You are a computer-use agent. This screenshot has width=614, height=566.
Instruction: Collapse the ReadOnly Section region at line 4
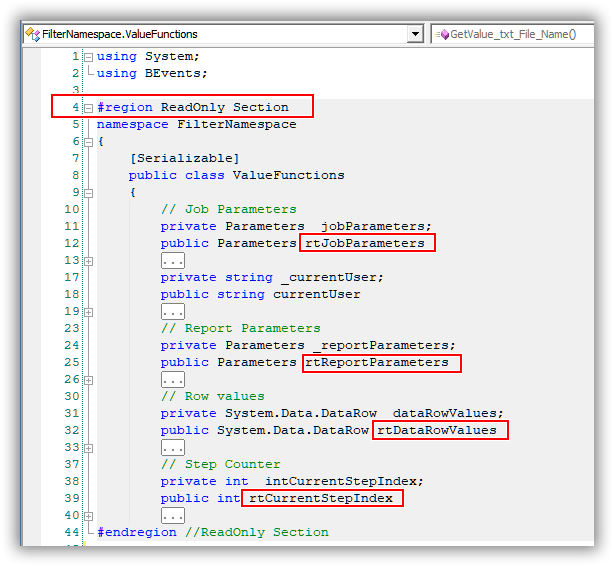[x=88, y=107]
